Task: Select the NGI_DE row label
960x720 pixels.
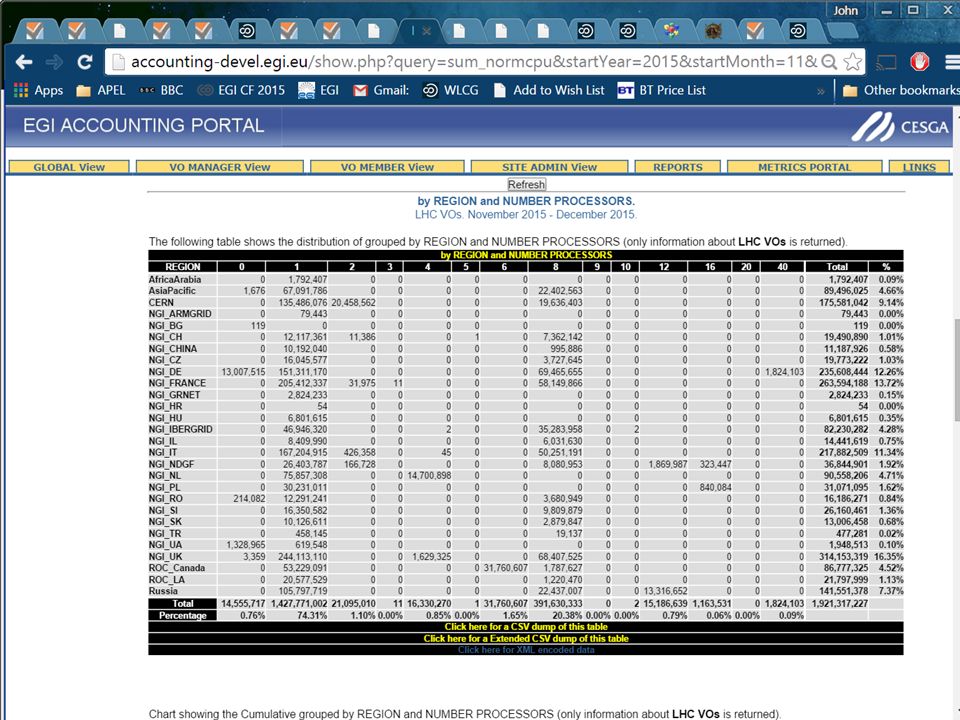Action: (165, 372)
